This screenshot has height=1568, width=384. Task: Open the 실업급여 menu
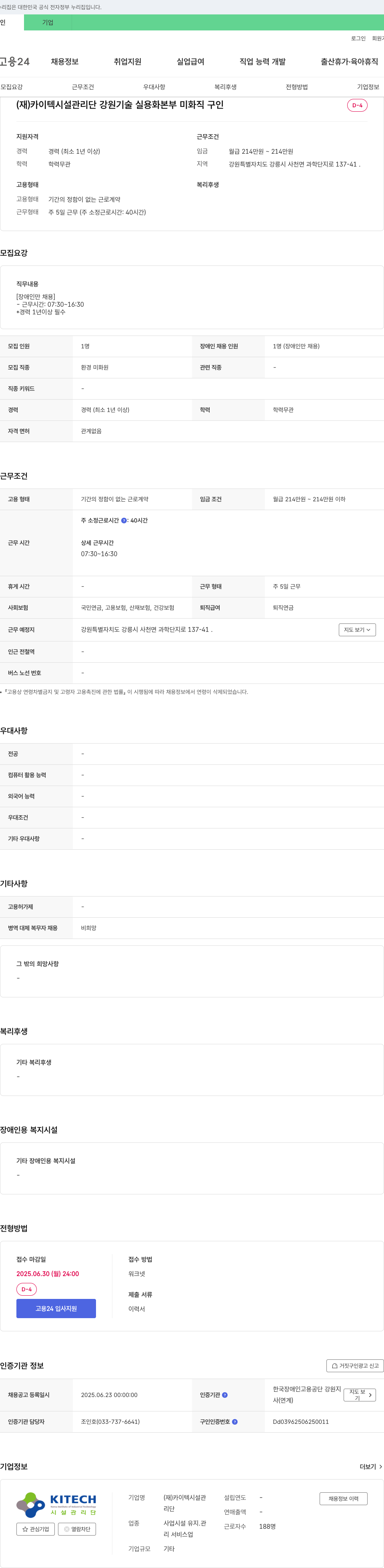(x=190, y=62)
